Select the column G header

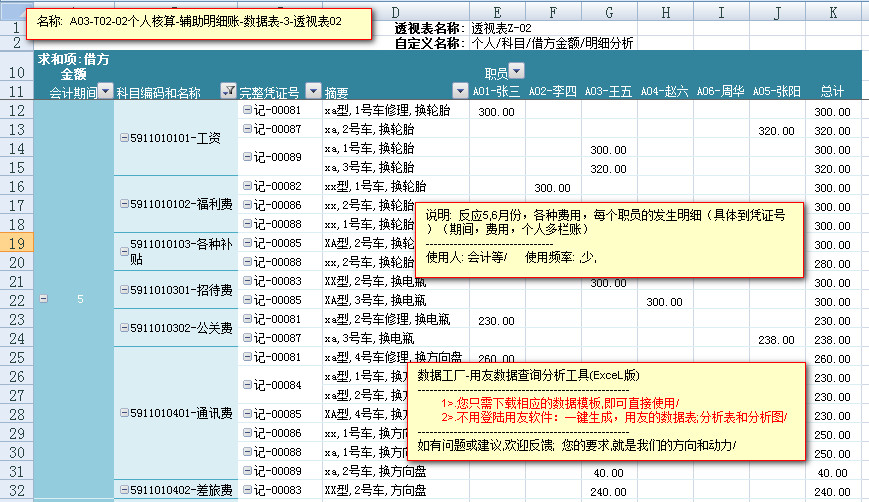[x=609, y=11]
